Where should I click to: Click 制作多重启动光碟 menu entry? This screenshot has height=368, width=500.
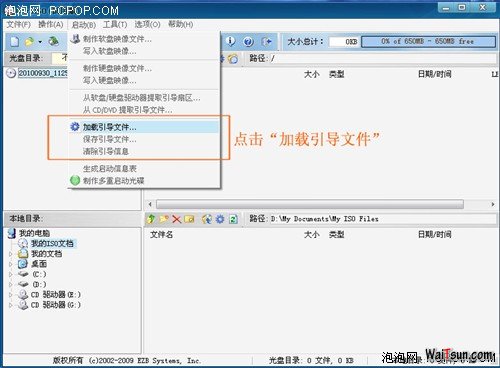[144, 181]
